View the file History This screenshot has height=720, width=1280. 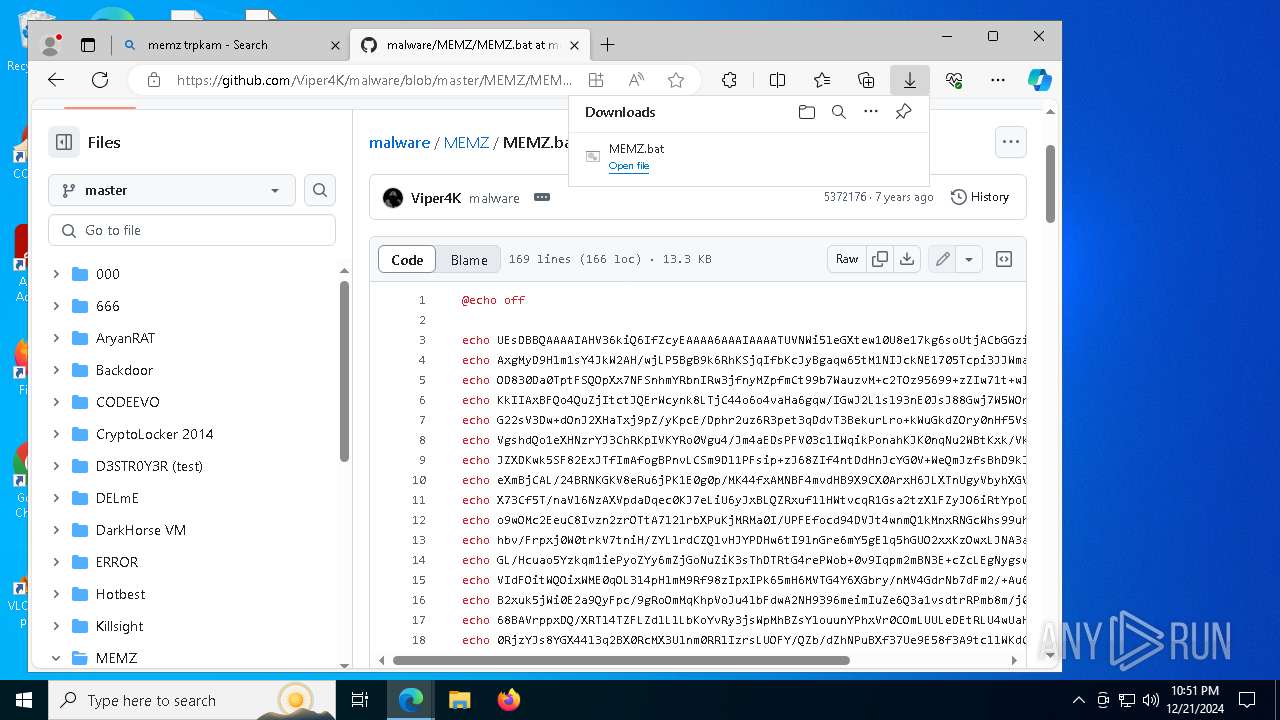pos(980,197)
